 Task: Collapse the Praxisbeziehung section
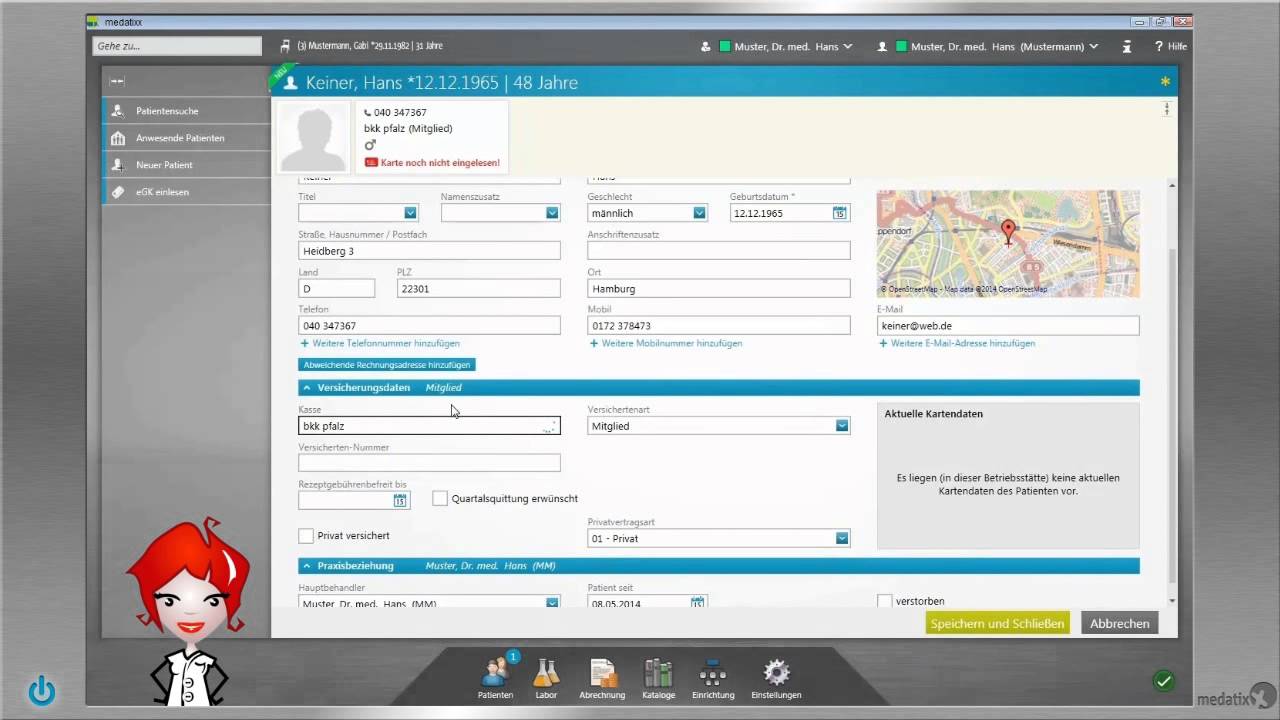[307, 566]
